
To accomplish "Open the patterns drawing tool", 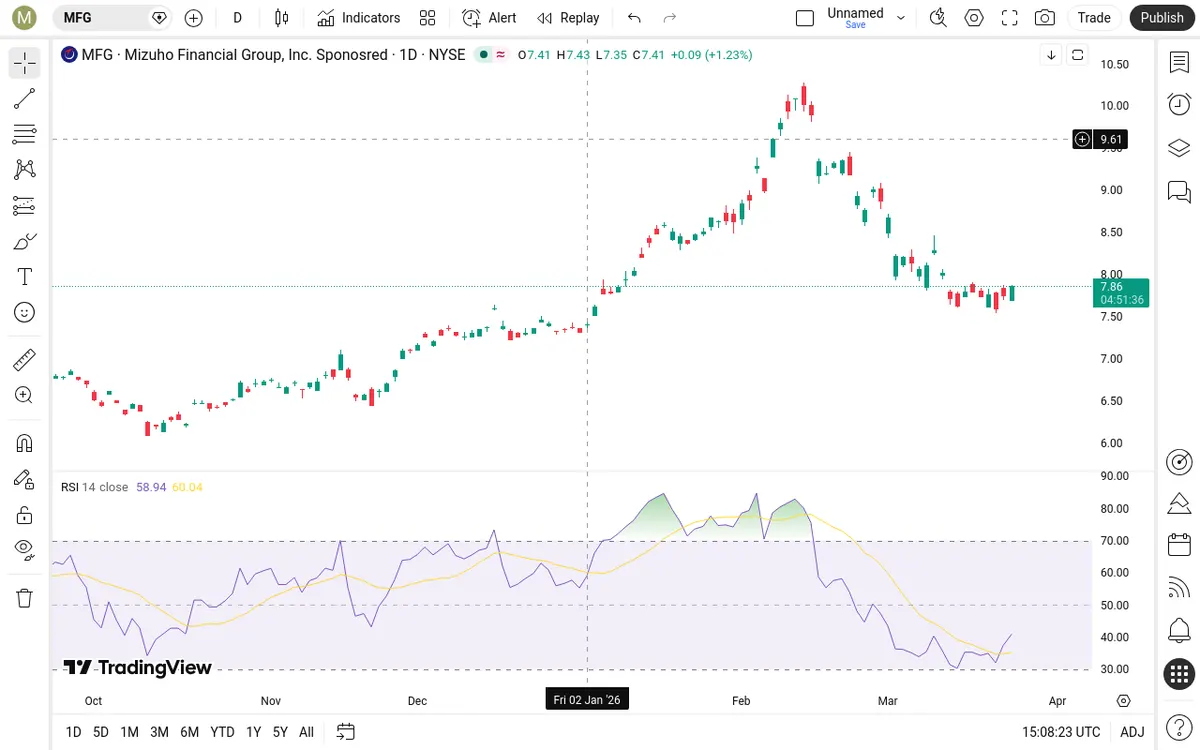I will coord(25,170).
